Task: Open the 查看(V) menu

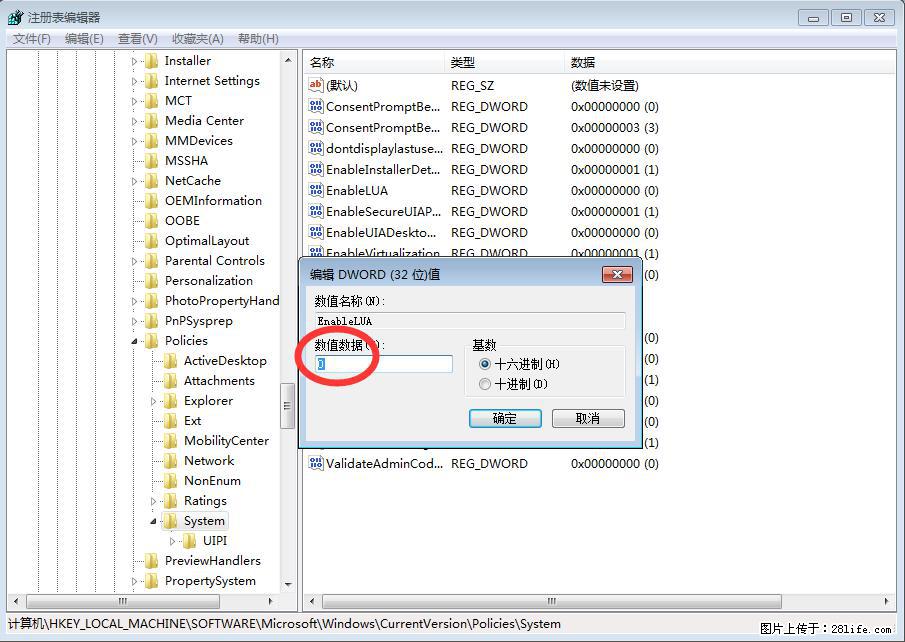Action: pos(138,38)
